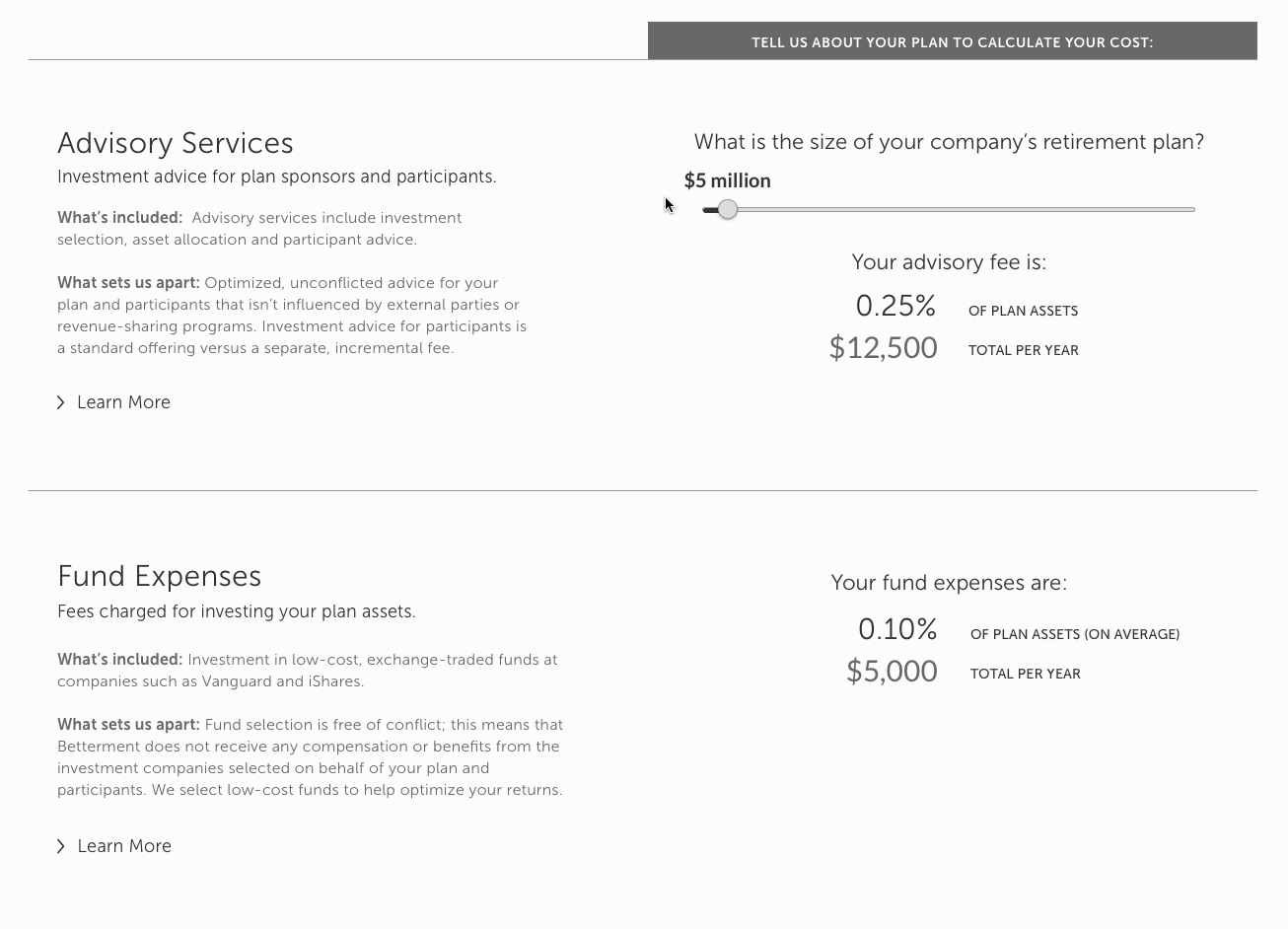The width and height of the screenshot is (1288, 929).
Task: Click the Fund Expenses heading
Action: [x=159, y=576]
